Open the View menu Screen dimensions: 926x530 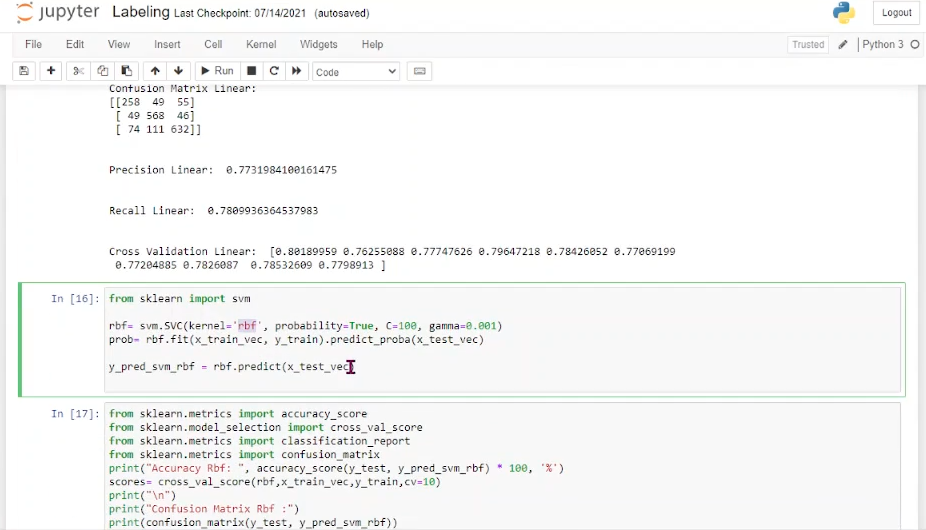pyautogui.click(x=119, y=44)
